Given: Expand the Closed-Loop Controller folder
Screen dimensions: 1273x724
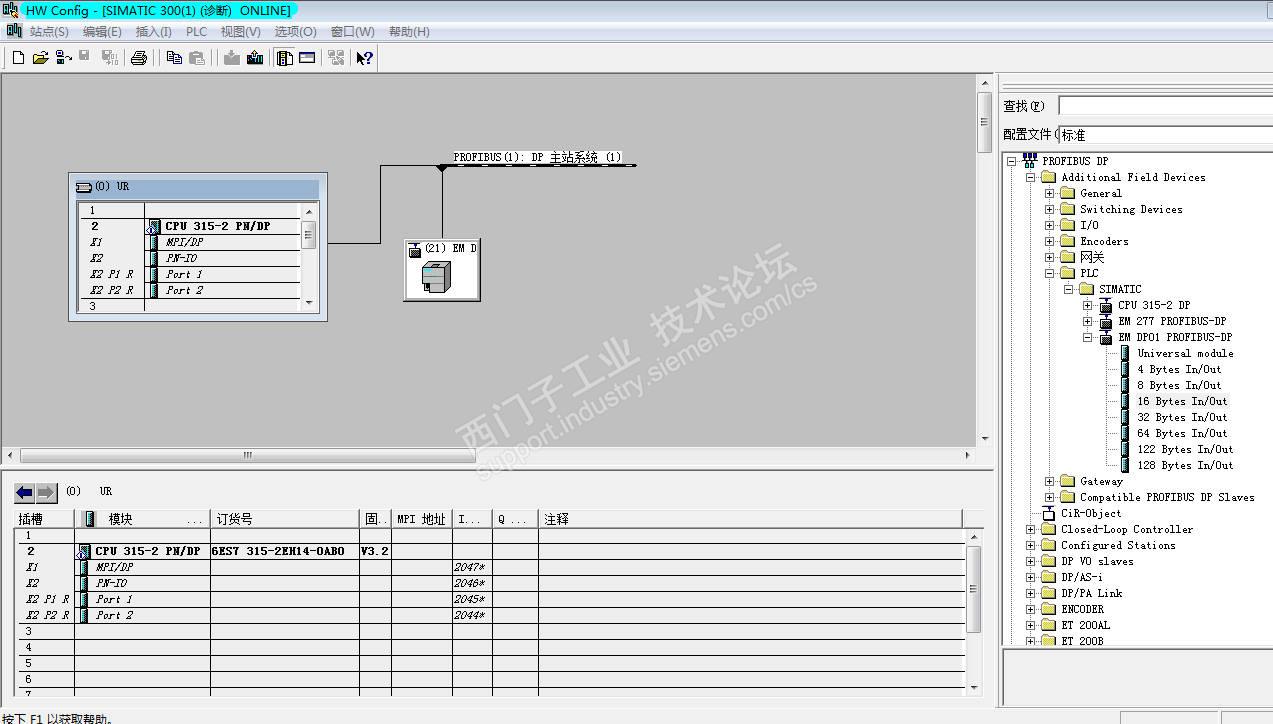Looking at the screenshot, I should (x=1031, y=529).
